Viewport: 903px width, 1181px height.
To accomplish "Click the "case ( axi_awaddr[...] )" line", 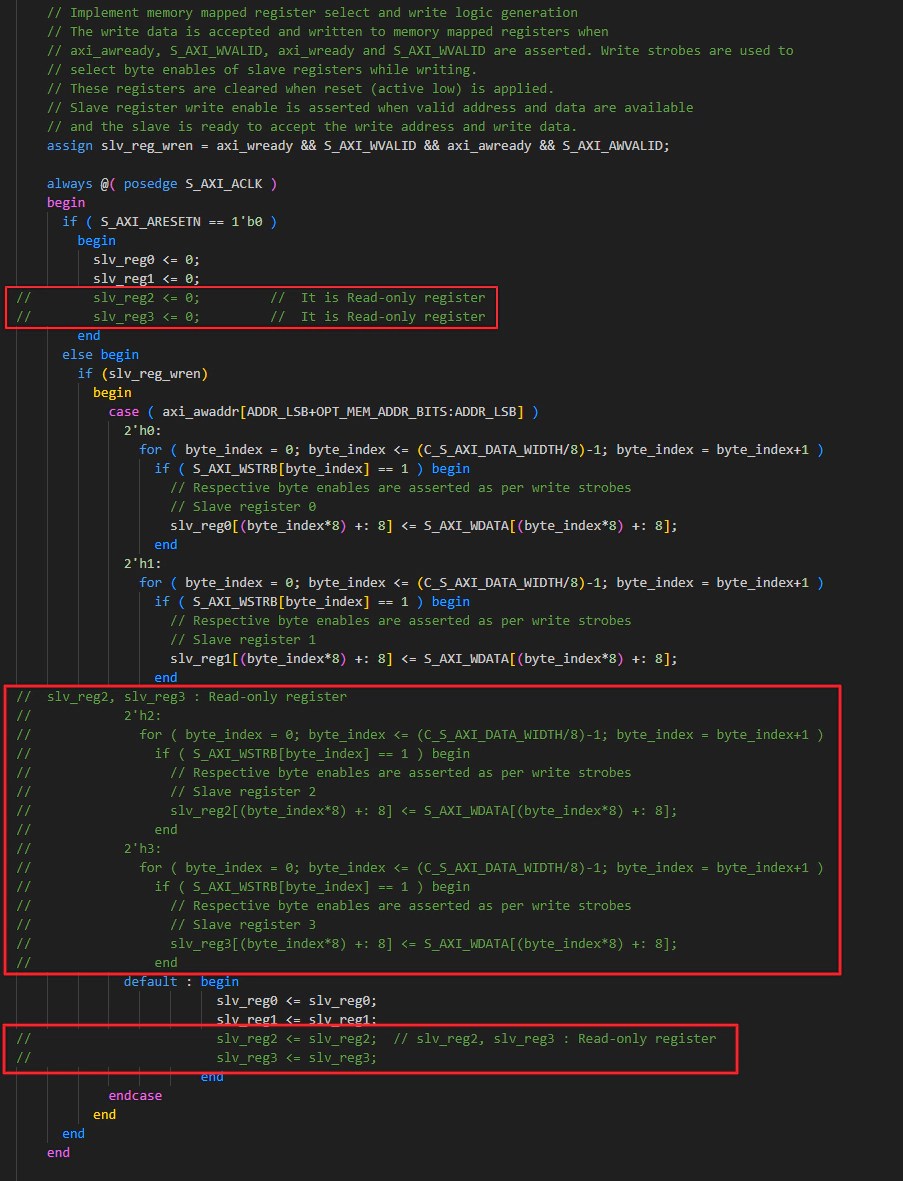I will [x=323, y=412].
